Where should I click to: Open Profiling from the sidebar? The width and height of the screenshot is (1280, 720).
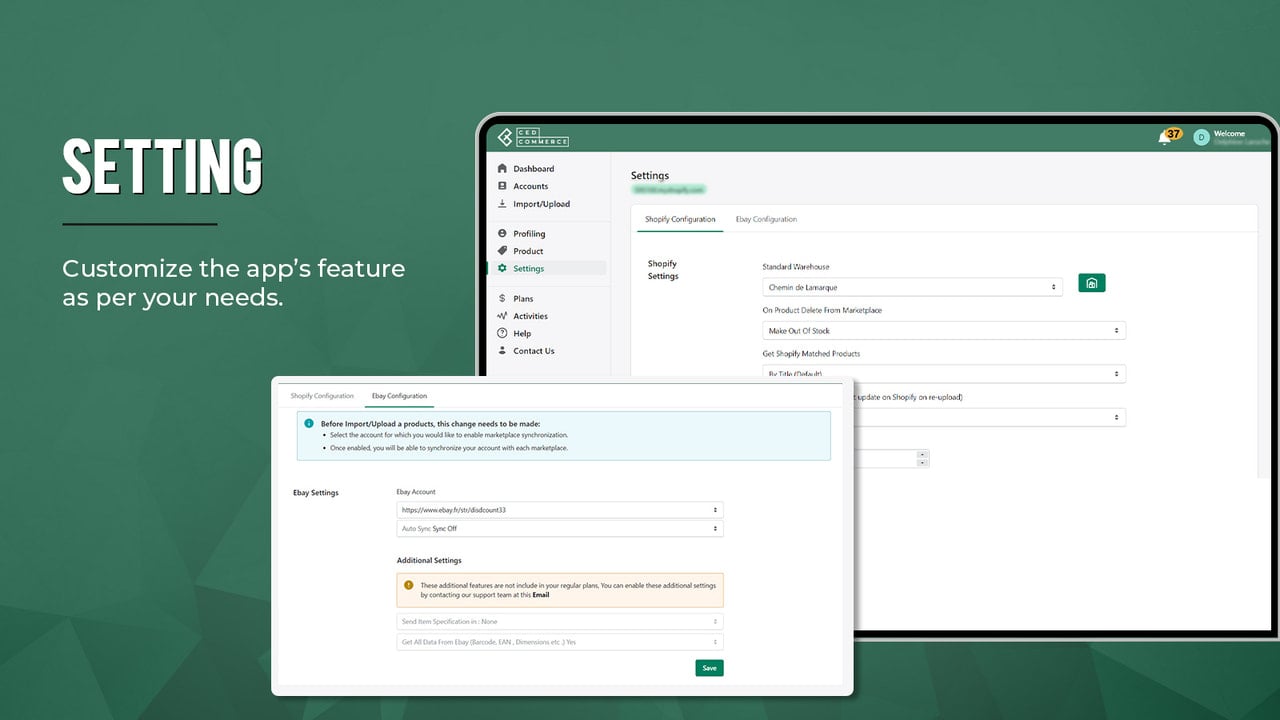529,233
